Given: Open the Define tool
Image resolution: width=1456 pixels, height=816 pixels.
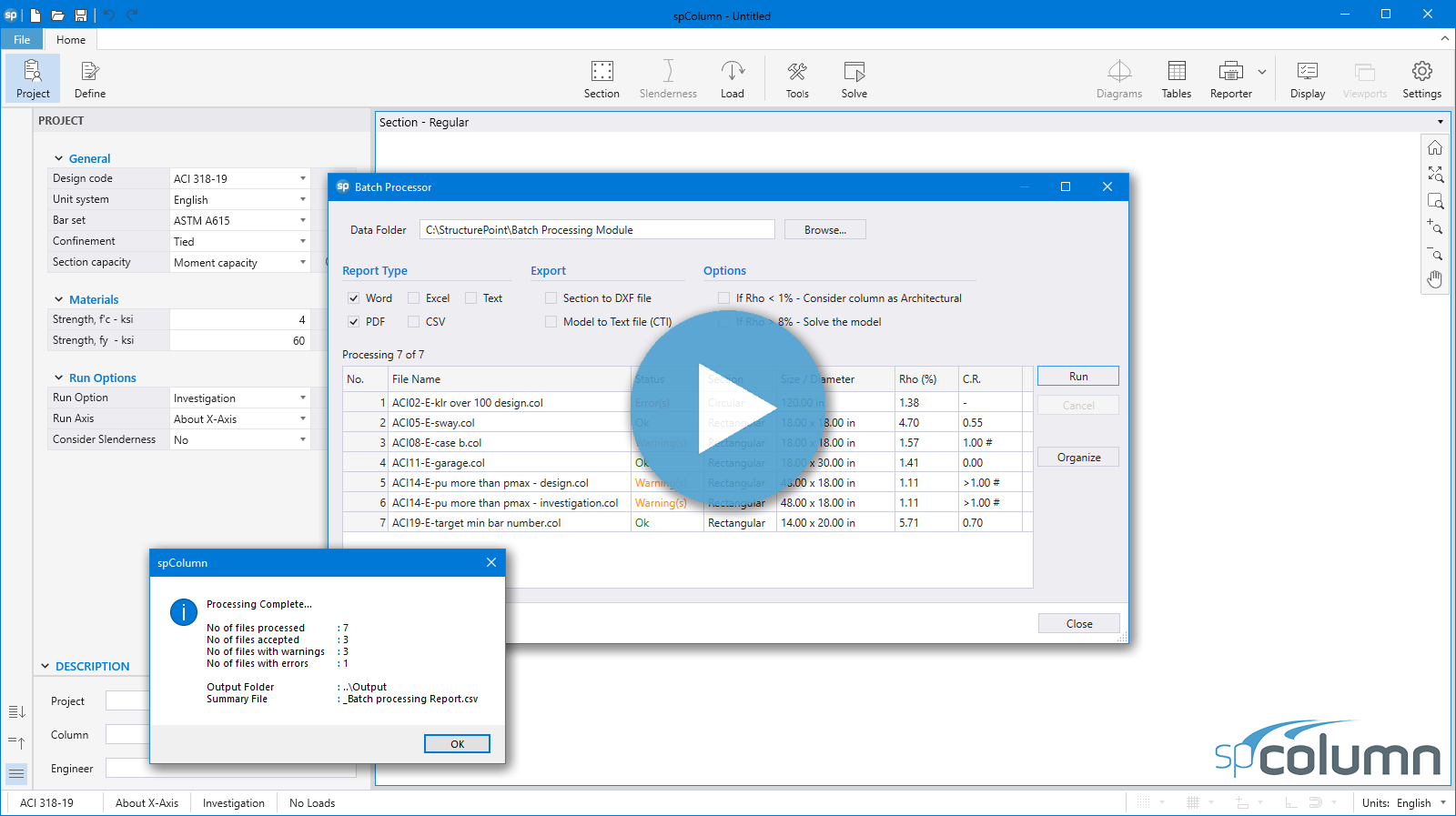Looking at the screenshot, I should [x=90, y=78].
